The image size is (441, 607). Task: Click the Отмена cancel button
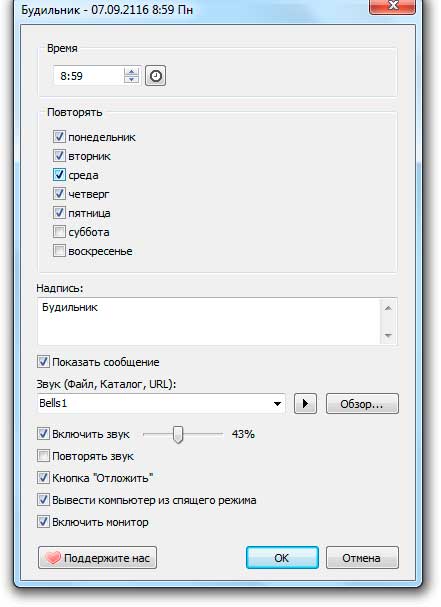coord(362,557)
